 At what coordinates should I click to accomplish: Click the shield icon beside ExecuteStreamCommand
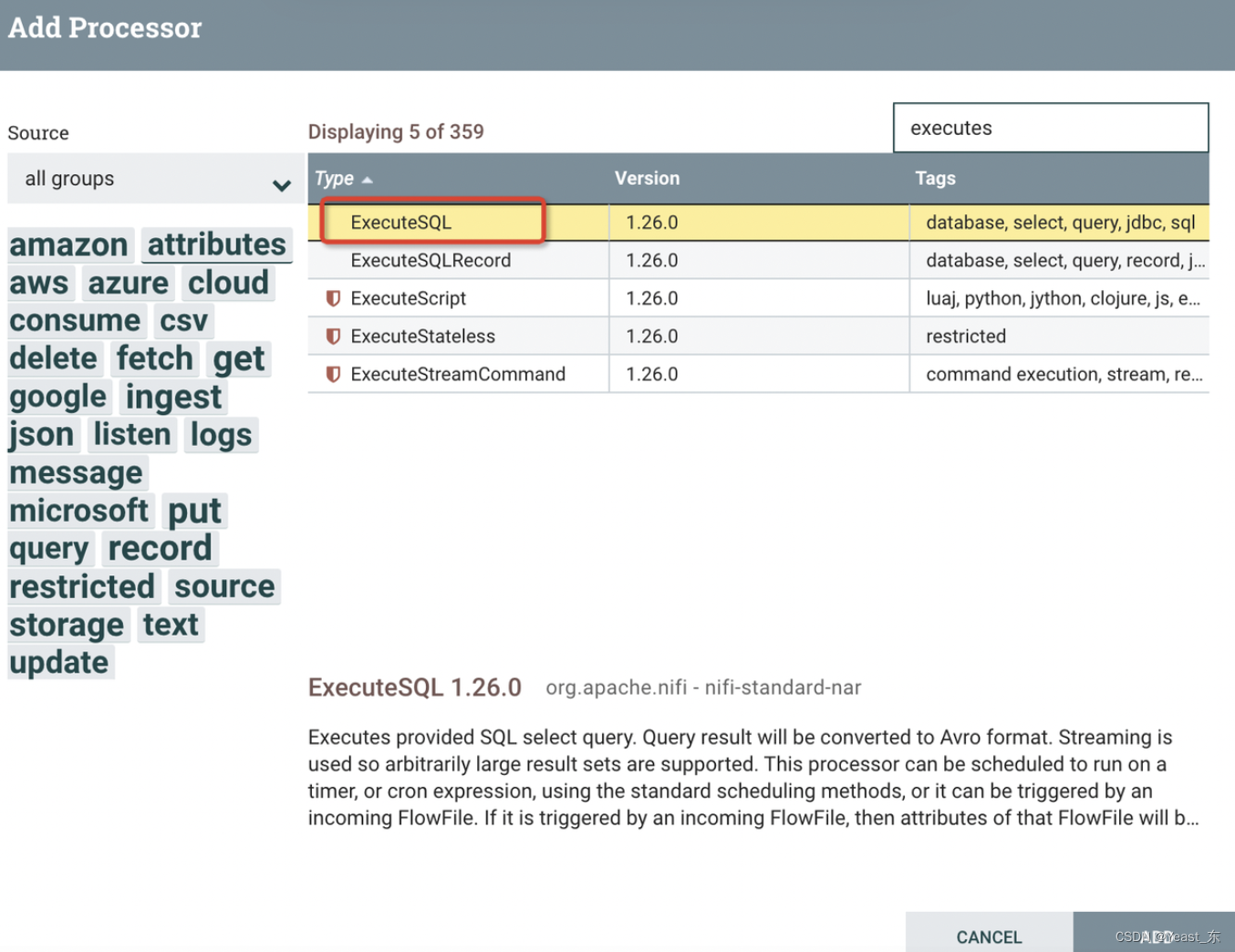(x=333, y=375)
